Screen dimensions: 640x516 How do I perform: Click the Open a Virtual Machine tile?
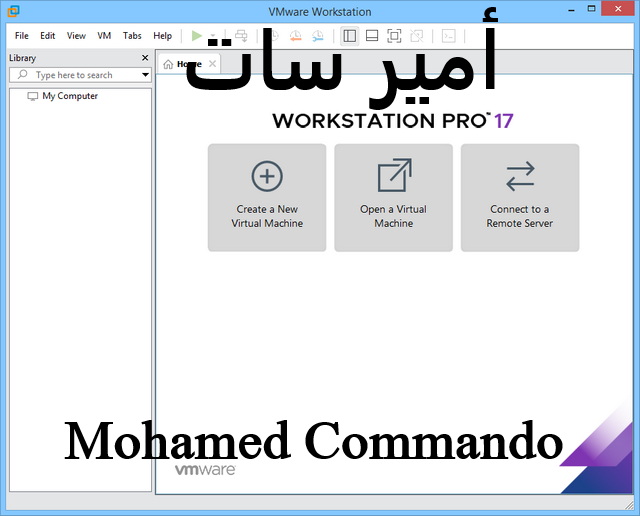click(x=393, y=198)
